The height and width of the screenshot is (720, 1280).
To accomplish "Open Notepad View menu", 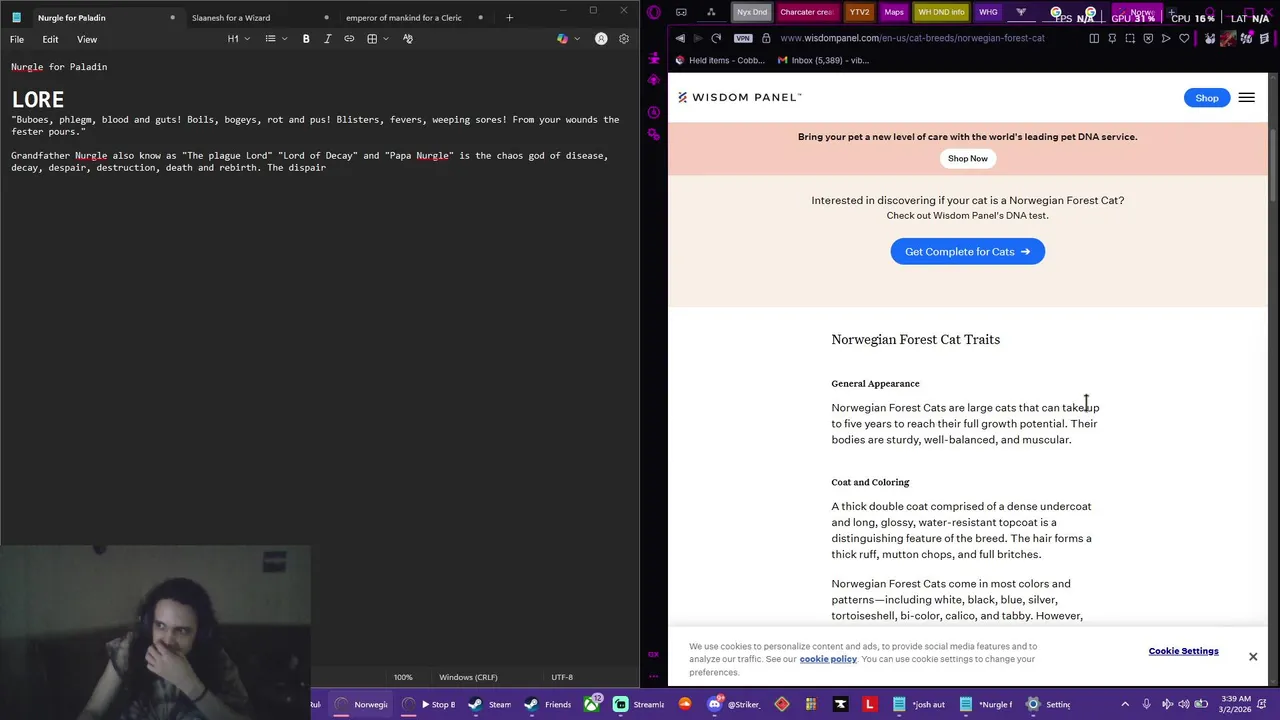I will (x=87, y=39).
